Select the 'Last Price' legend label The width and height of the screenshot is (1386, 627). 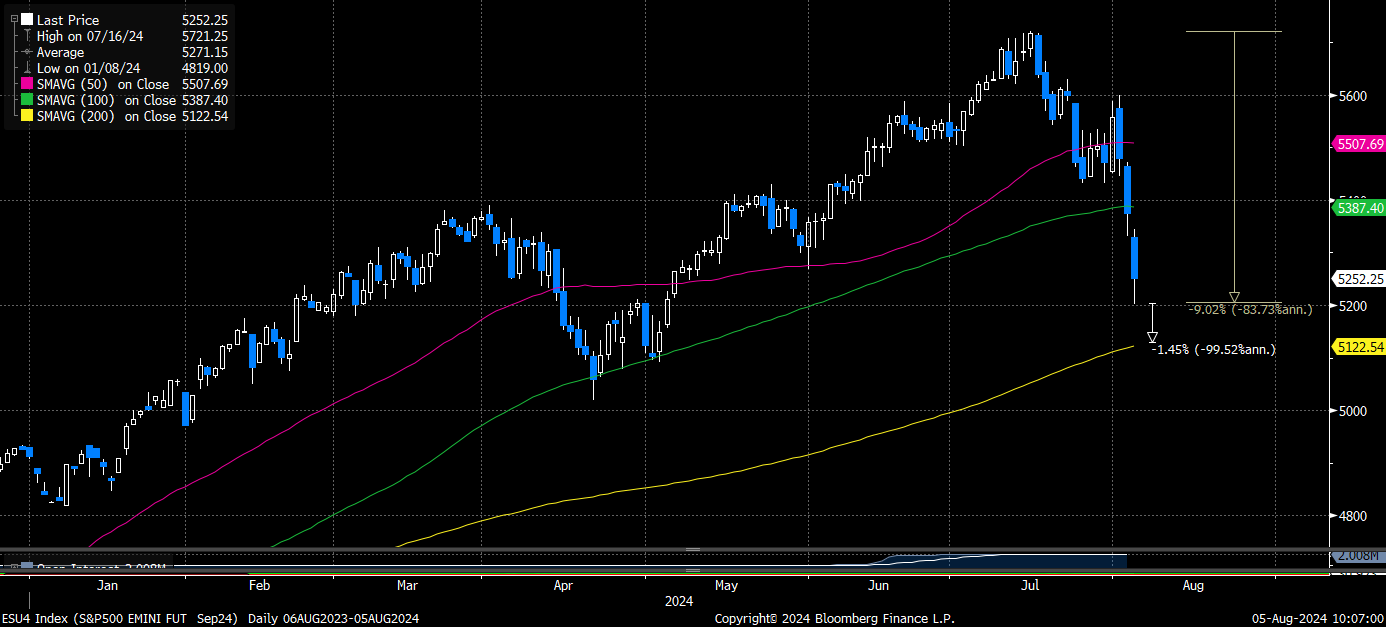[68, 20]
